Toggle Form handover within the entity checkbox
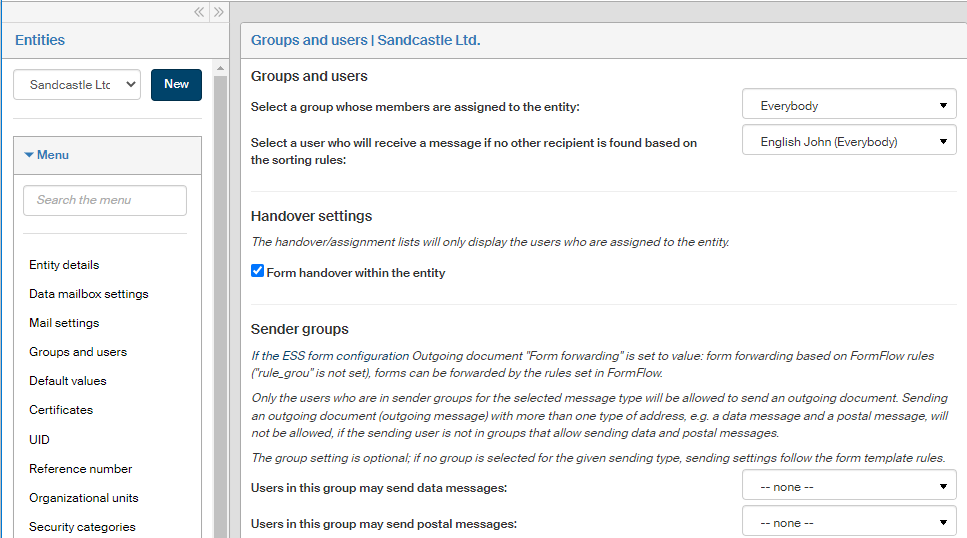This screenshot has height=538, width=967. pos(258,272)
